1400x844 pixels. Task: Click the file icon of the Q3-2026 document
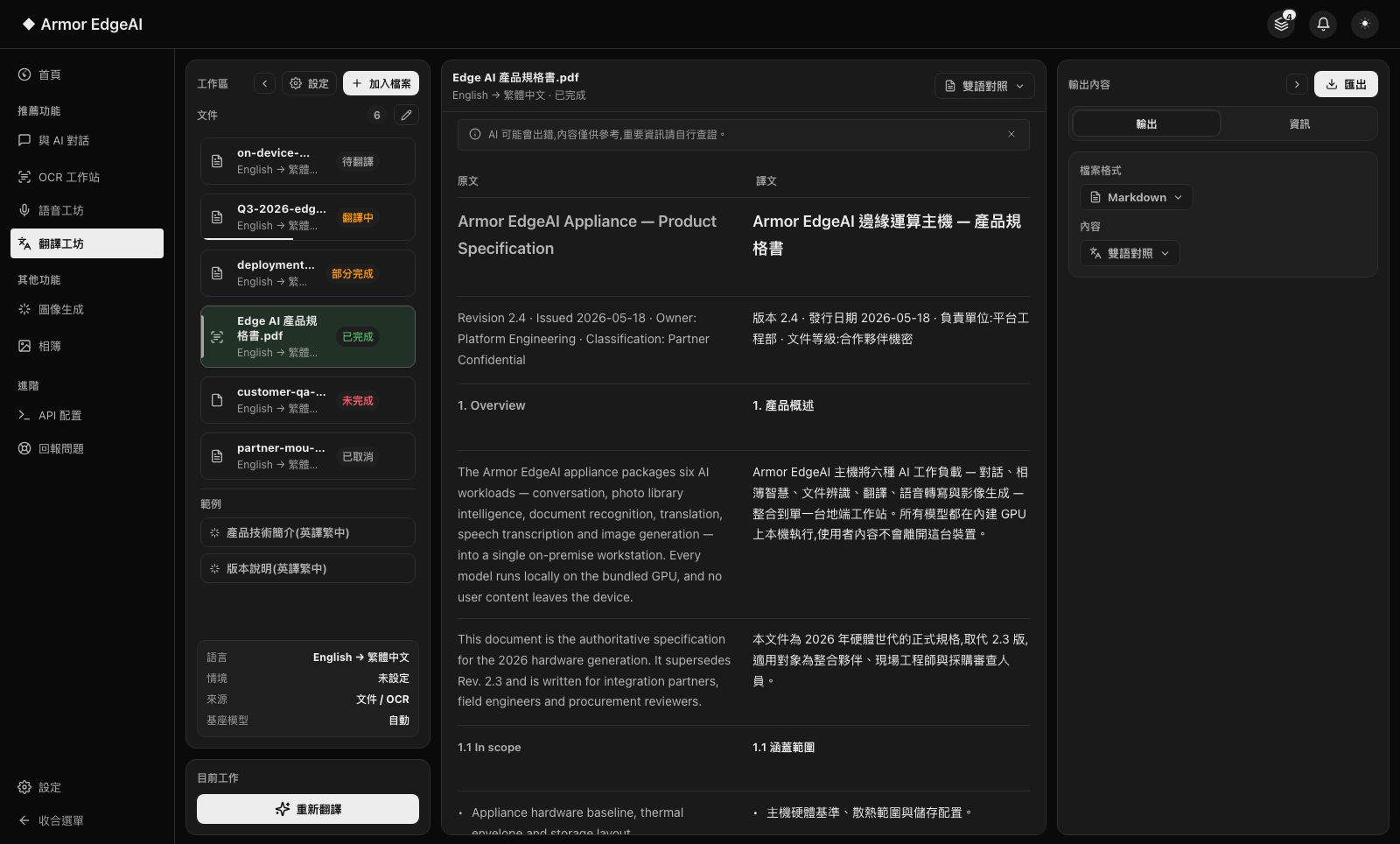click(x=217, y=217)
